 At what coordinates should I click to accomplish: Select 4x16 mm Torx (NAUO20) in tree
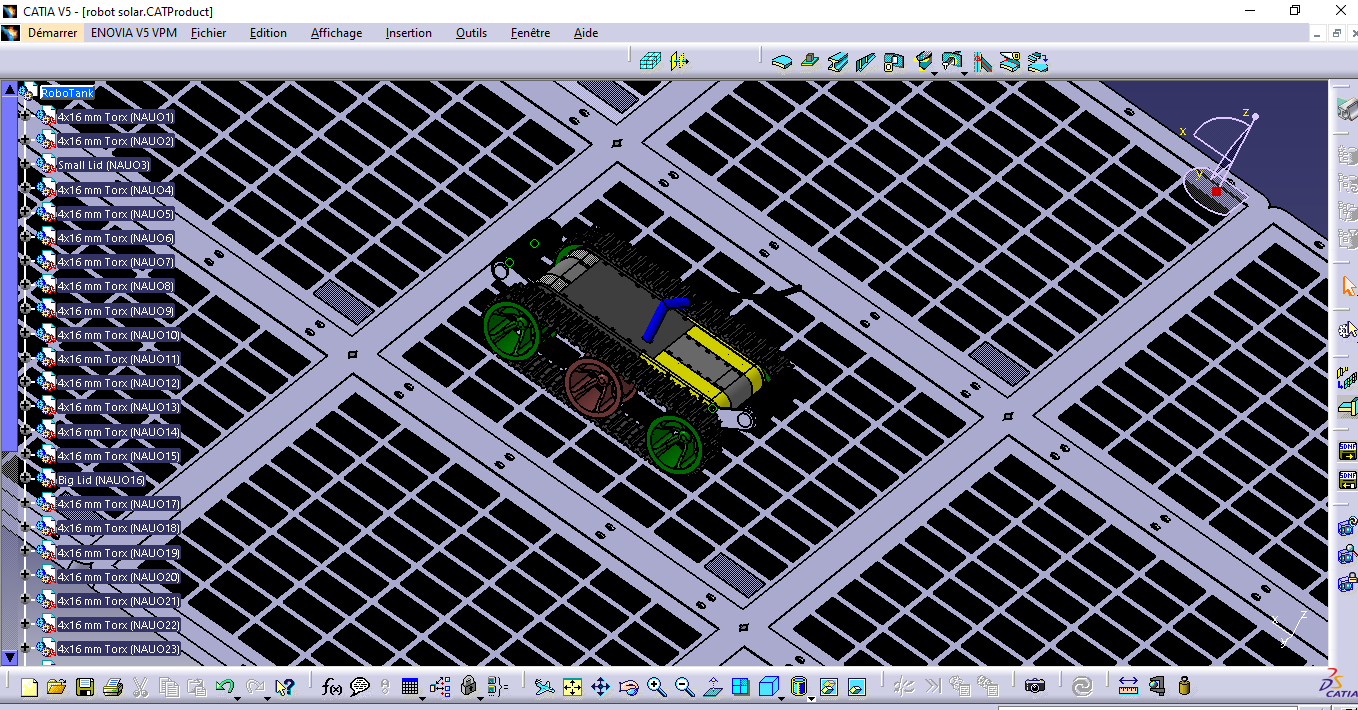coord(119,577)
